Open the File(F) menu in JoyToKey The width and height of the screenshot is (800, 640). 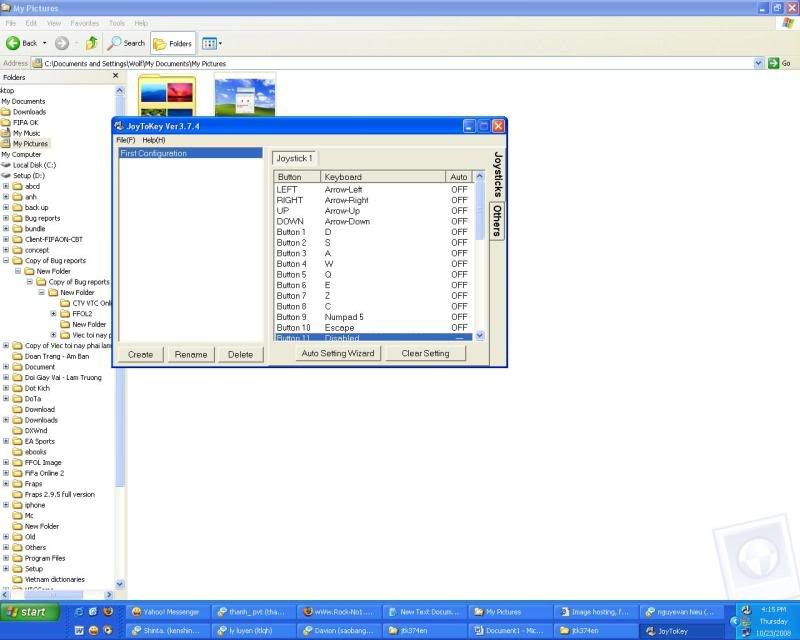tap(126, 140)
